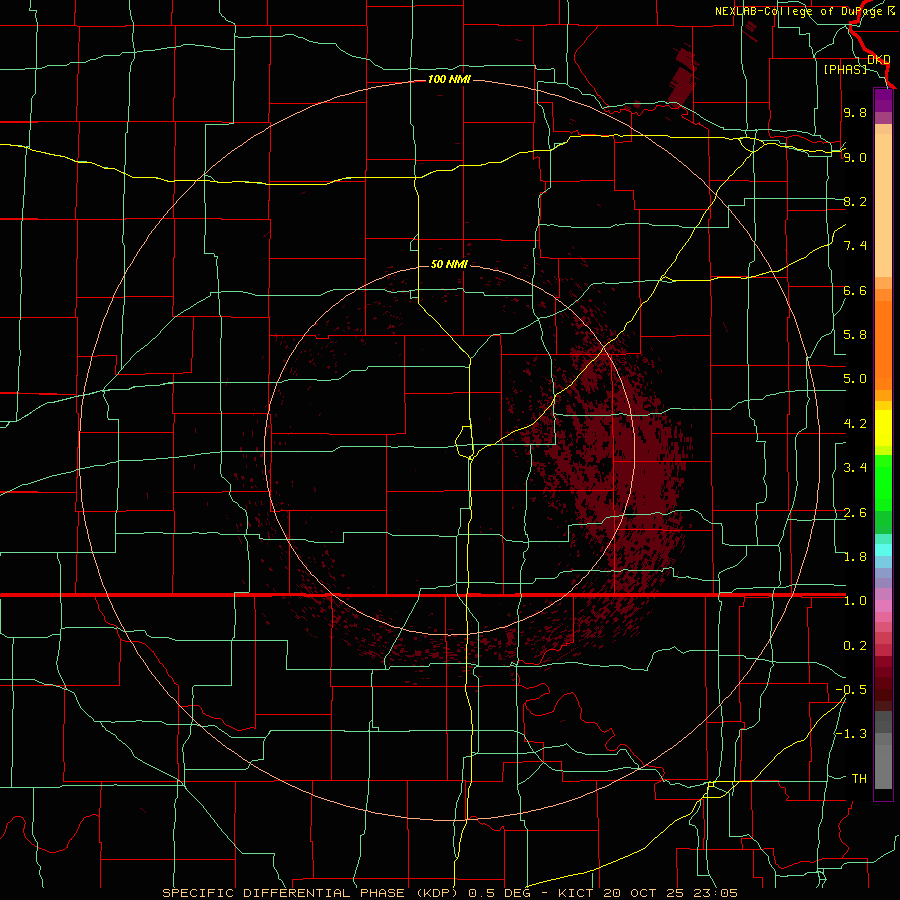Select the 100 NMI range ring label
This screenshot has width=900, height=900.
[x=449, y=79]
